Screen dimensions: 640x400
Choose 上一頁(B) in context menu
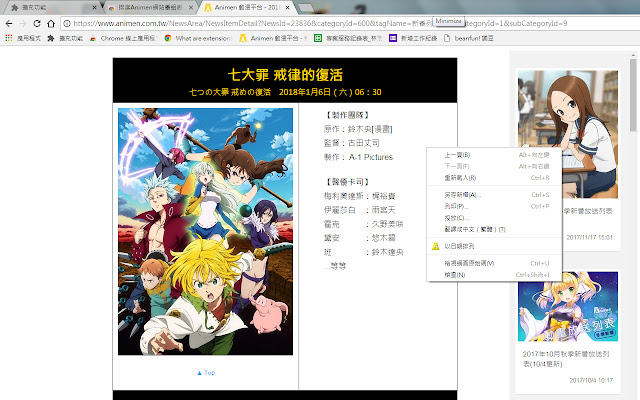[494, 155]
